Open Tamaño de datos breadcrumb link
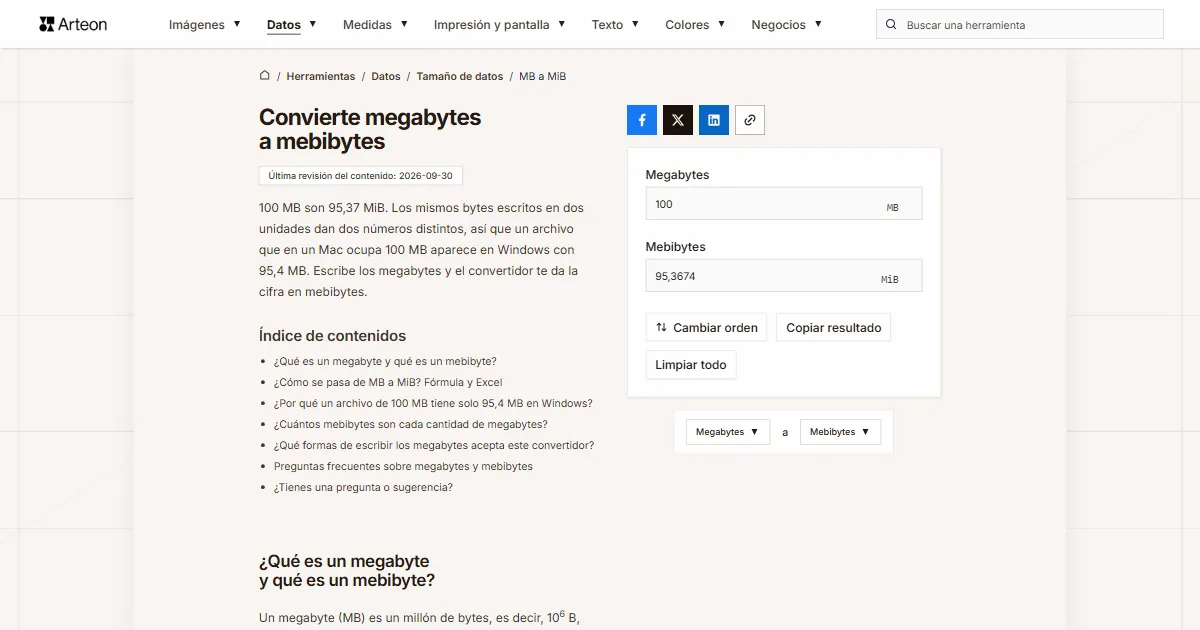Viewport: 1200px width, 630px height. click(x=460, y=76)
